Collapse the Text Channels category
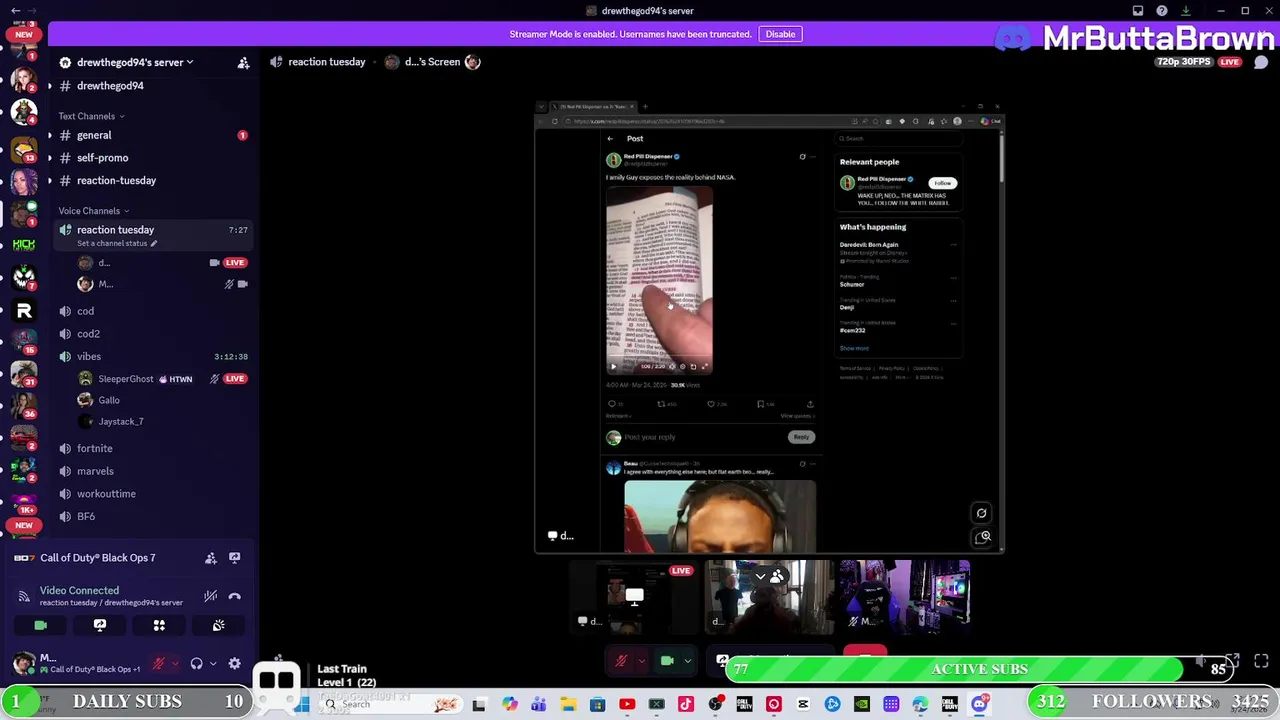This screenshot has height=720, width=1280. [x=90, y=116]
